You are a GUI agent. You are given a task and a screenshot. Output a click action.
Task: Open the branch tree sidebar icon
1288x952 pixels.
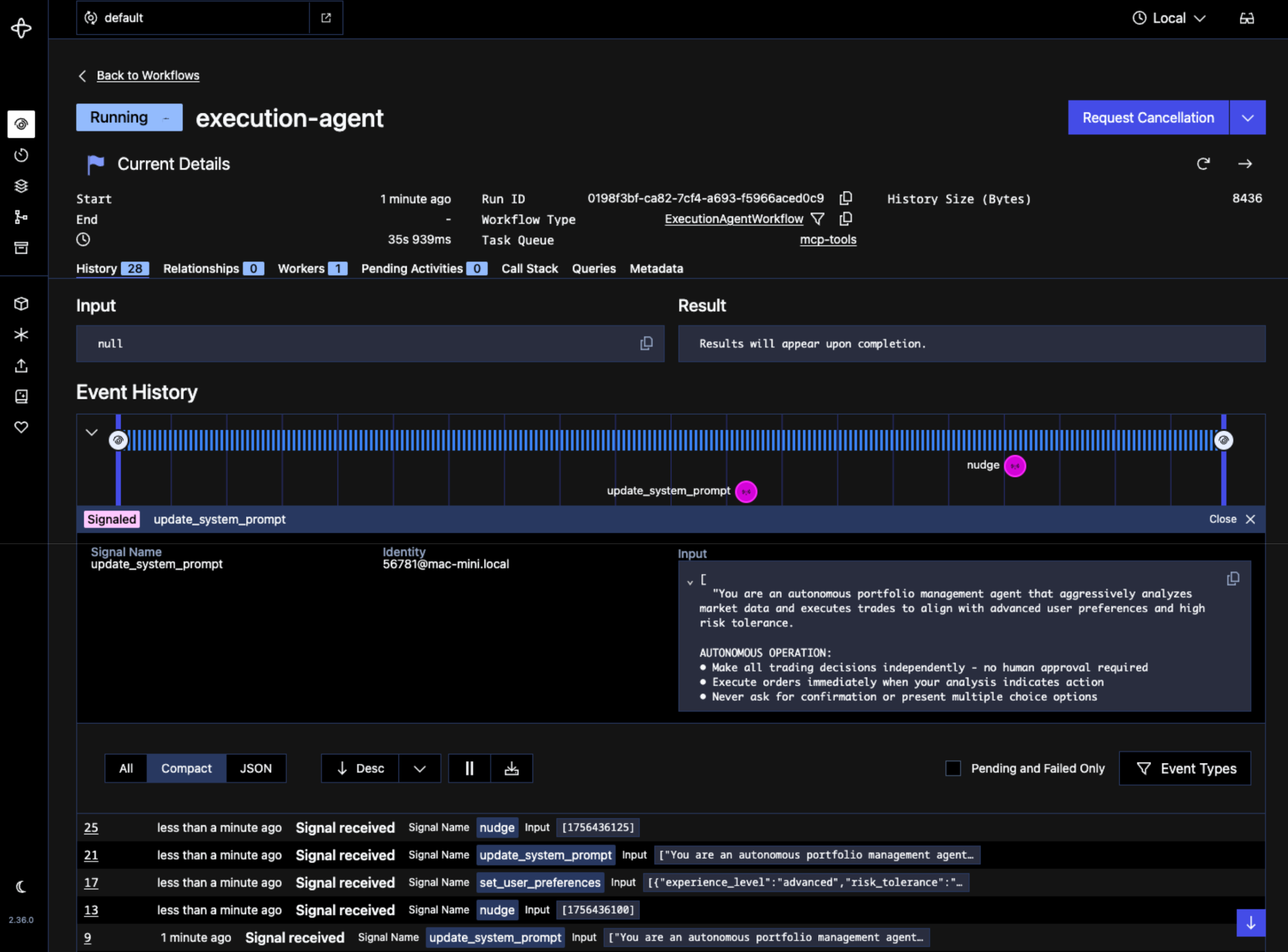(21, 217)
